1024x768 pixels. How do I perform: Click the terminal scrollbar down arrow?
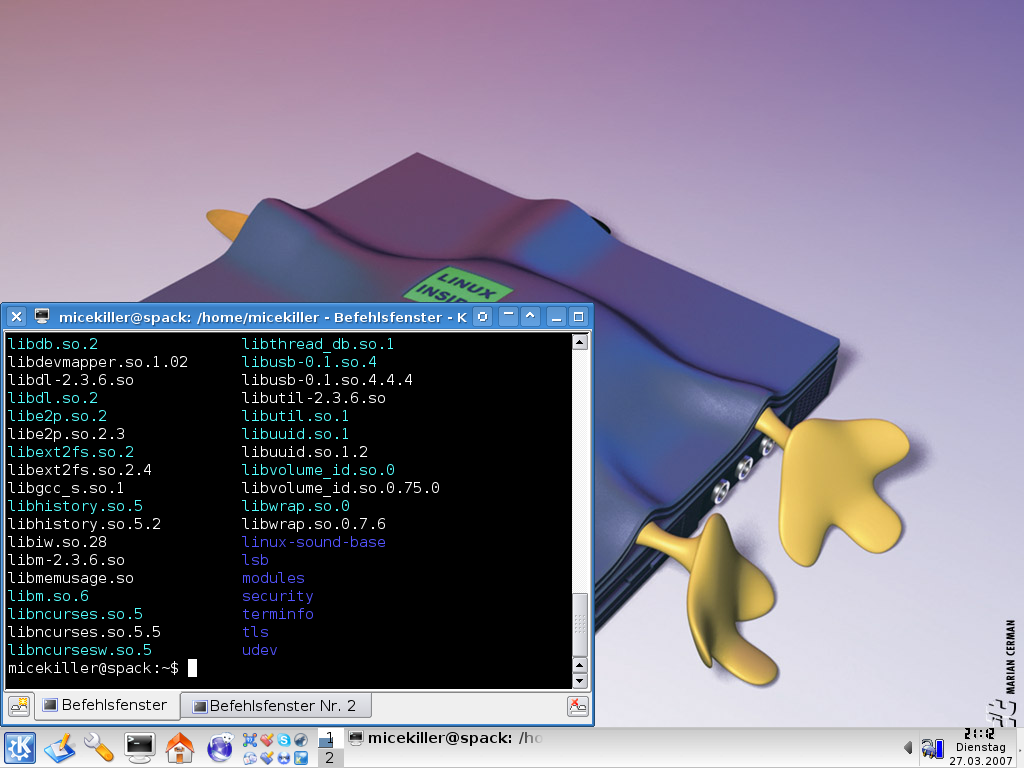pos(579,681)
